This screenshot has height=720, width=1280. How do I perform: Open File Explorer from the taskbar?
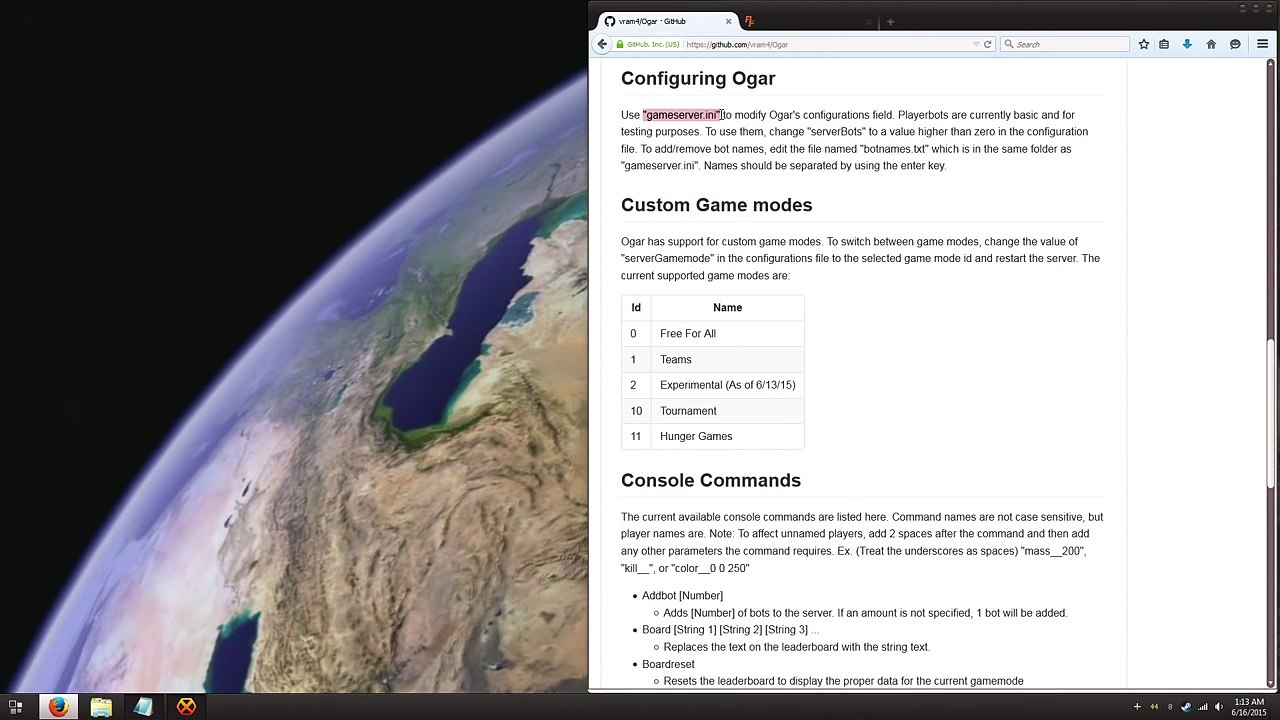[101, 706]
